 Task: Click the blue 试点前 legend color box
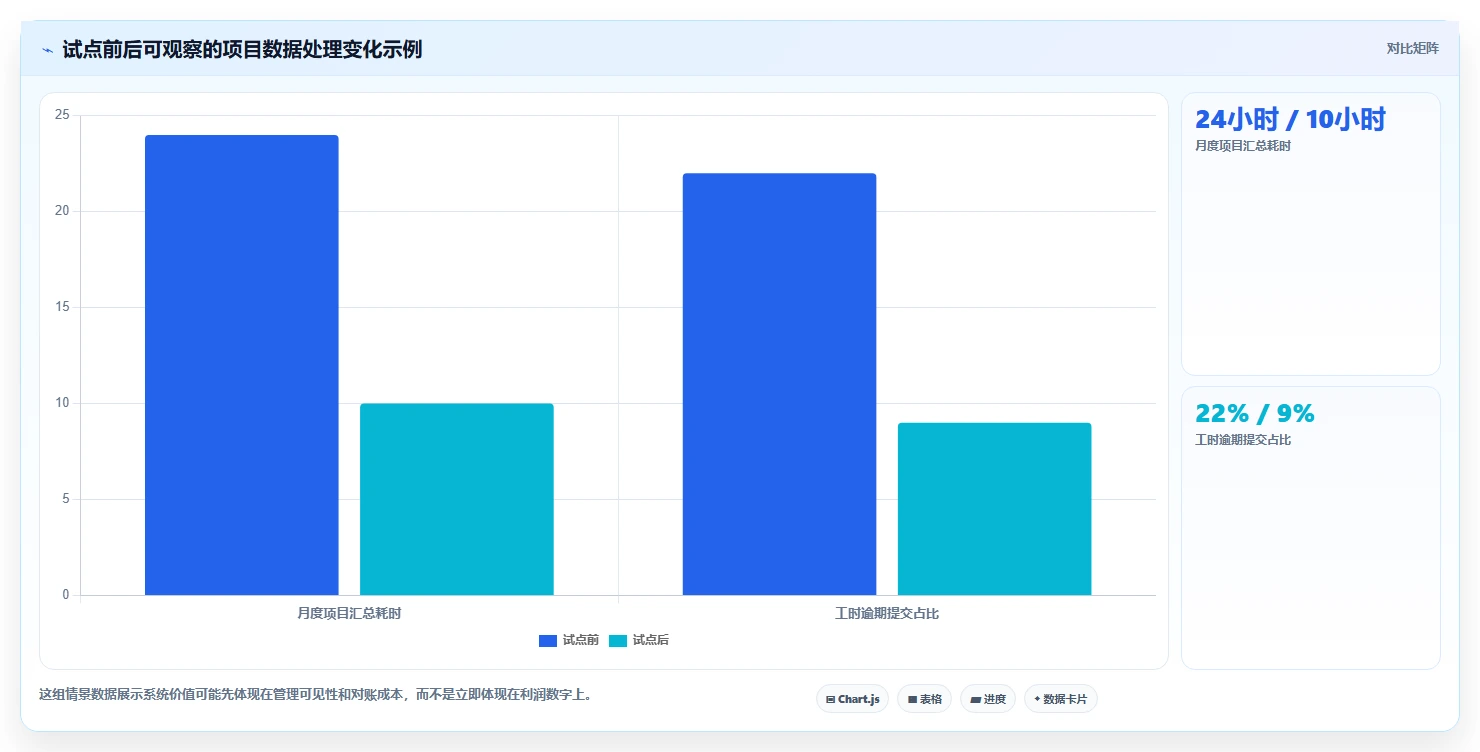(548, 641)
